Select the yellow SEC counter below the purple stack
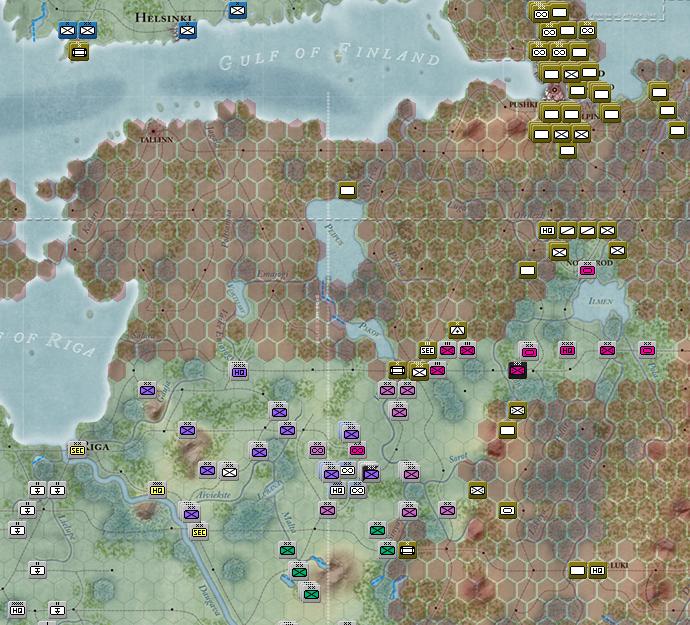 click(199, 532)
